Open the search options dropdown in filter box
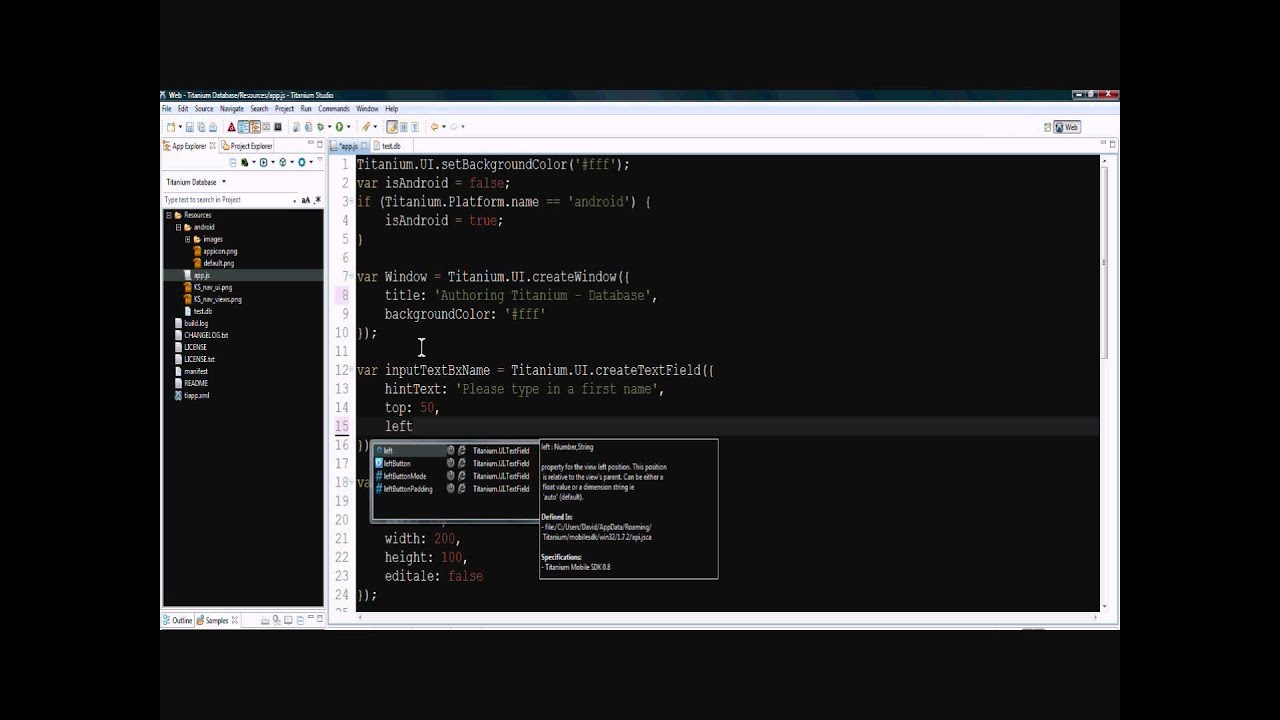Screen dimensions: 1280x720 tap(294, 200)
